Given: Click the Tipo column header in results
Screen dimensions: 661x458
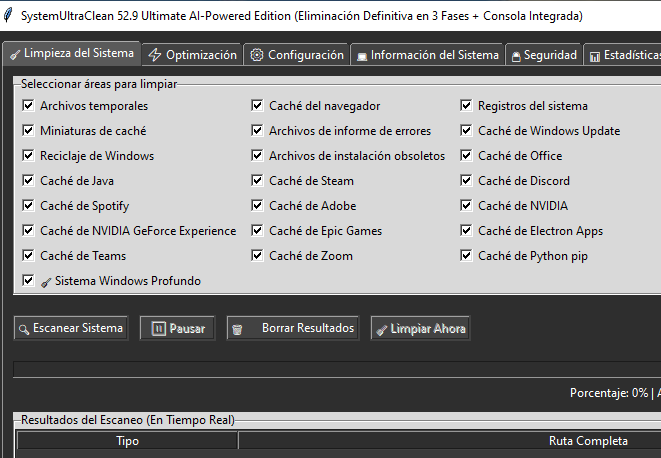Looking at the screenshot, I should pyautogui.click(x=127, y=441).
